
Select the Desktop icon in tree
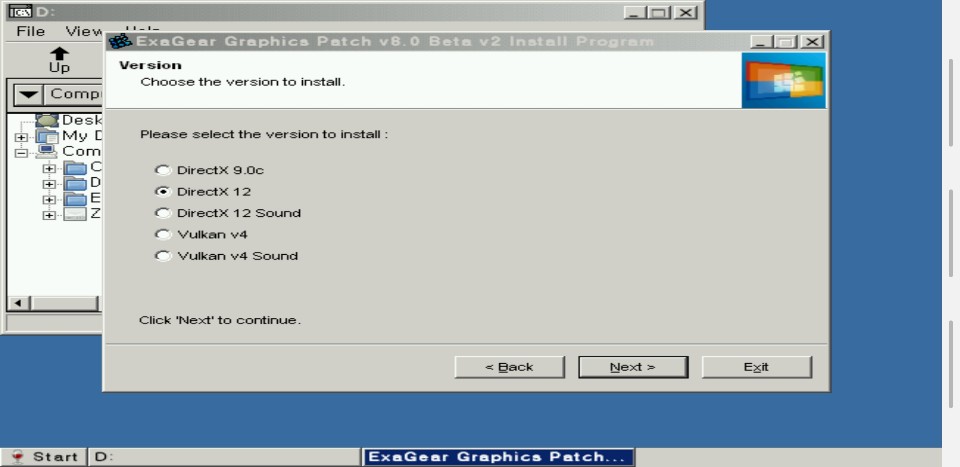point(47,120)
